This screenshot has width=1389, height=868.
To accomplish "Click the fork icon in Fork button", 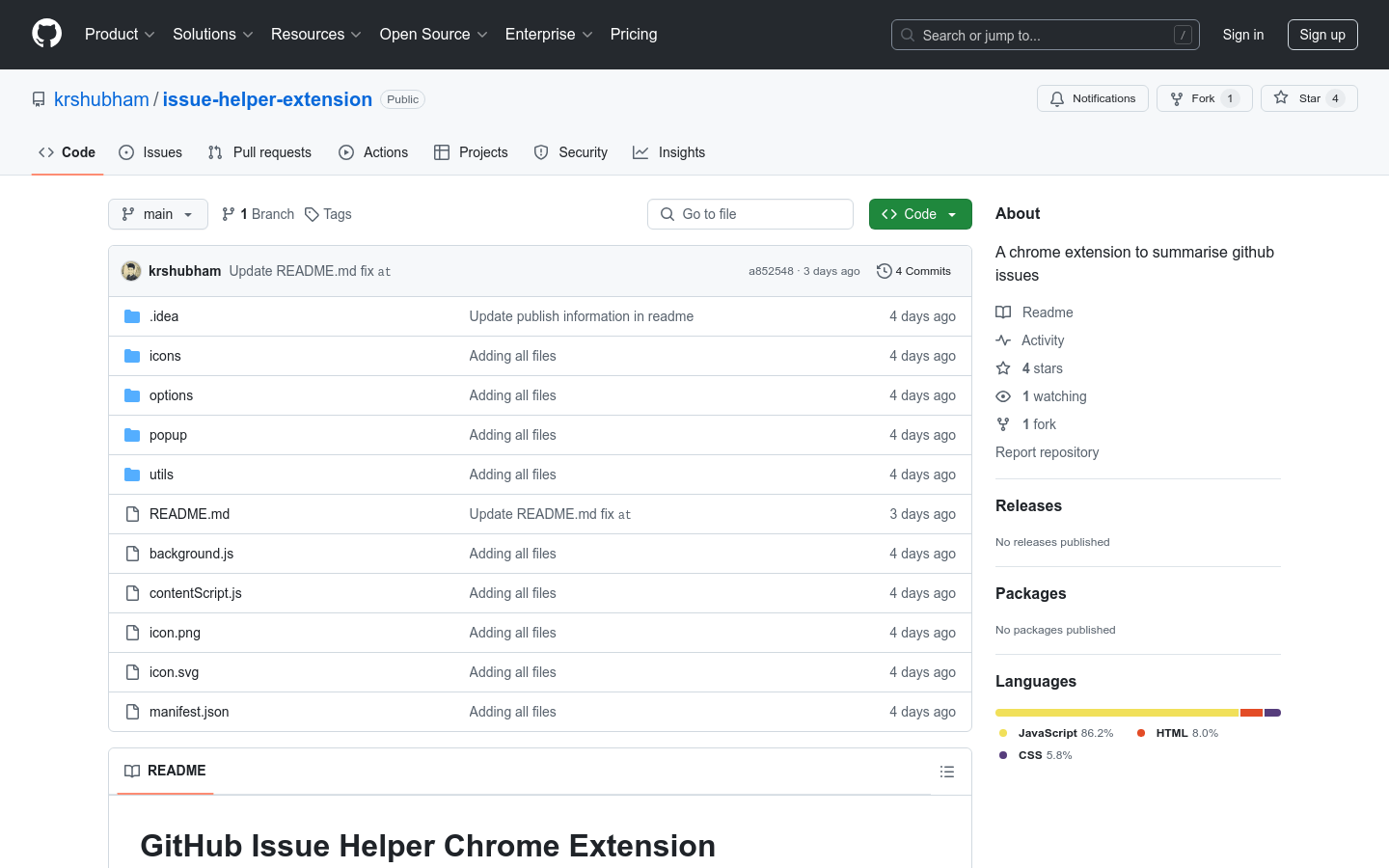I will (1177, 98).
